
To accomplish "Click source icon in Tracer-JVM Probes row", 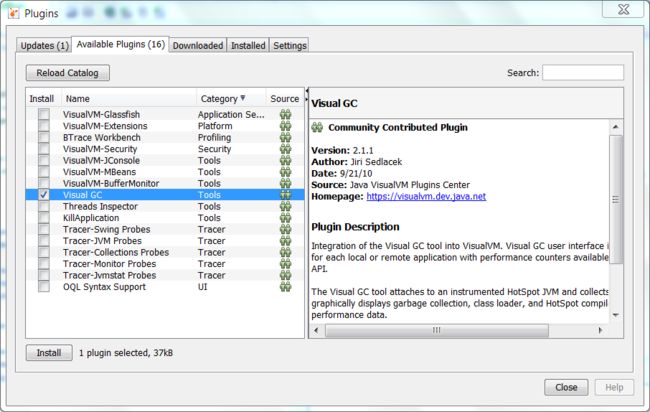I will tap(285, 241).
